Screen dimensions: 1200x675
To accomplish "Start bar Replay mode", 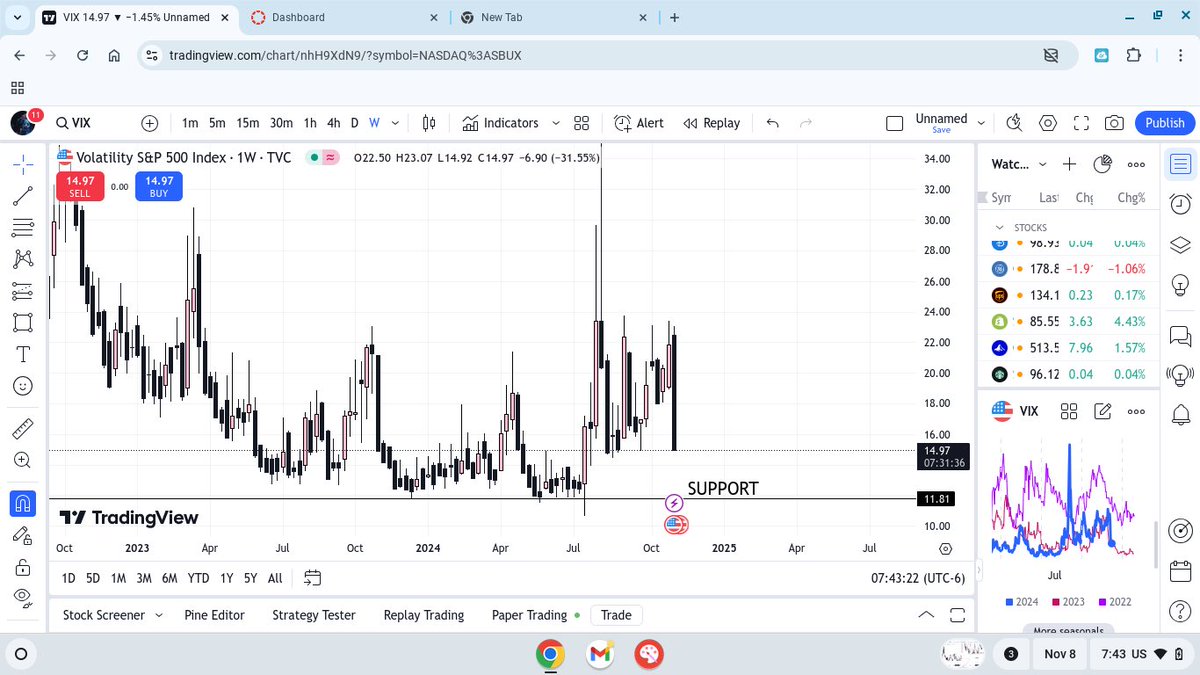I will pyautogui.click(x=712, y=123).
